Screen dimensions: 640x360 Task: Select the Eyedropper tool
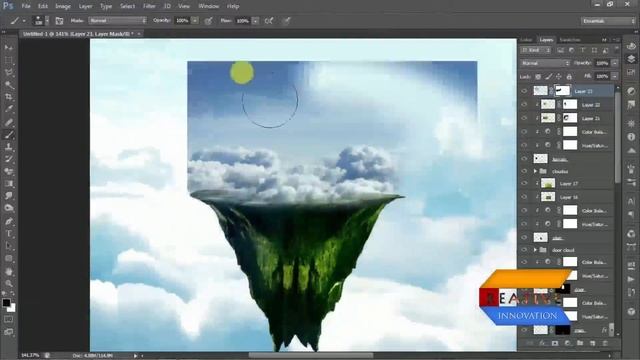click(x=9, y=109)
